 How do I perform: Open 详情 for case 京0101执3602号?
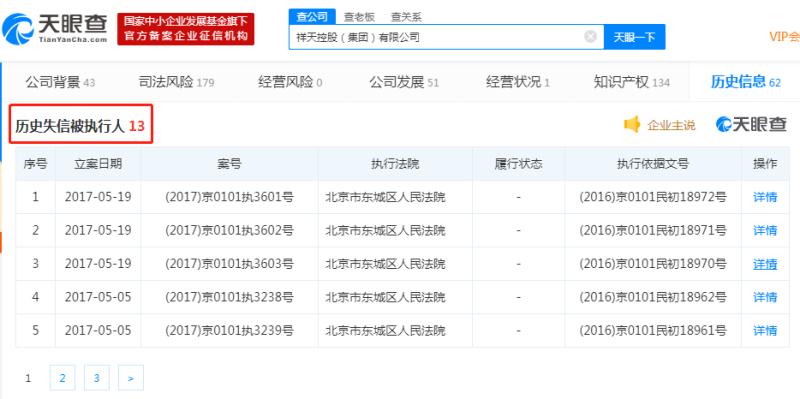click(765, 231)
